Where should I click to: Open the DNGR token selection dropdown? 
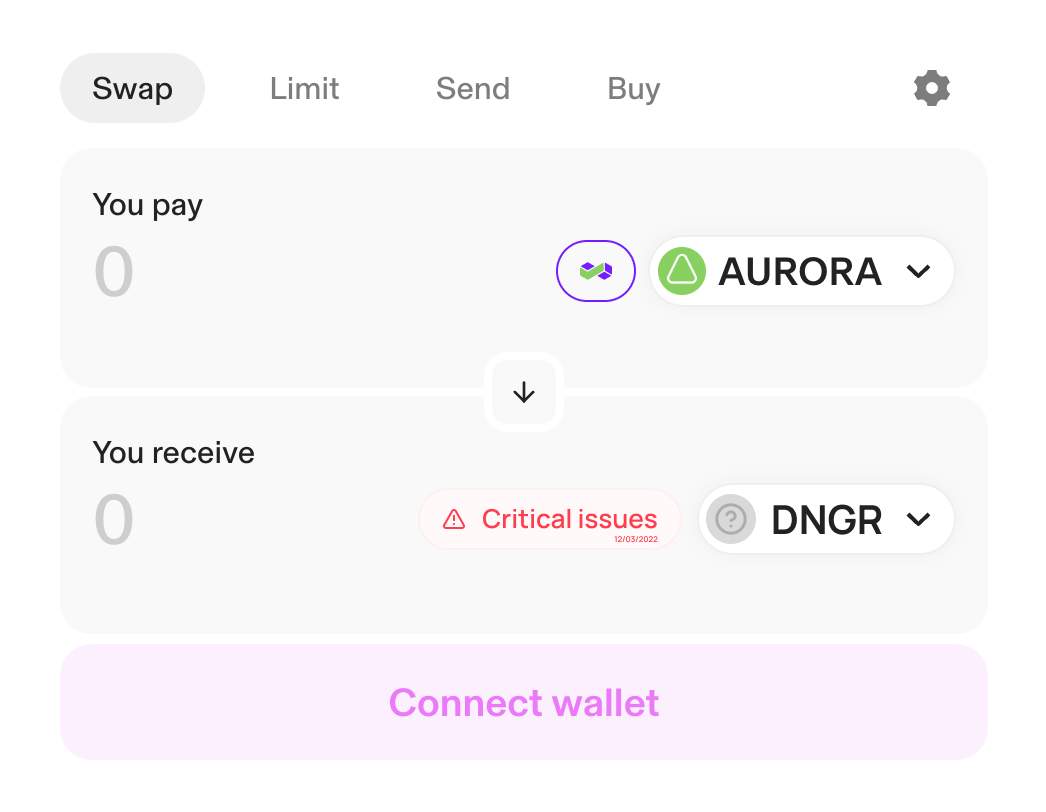pyautogui.click(x=826, y=519)
